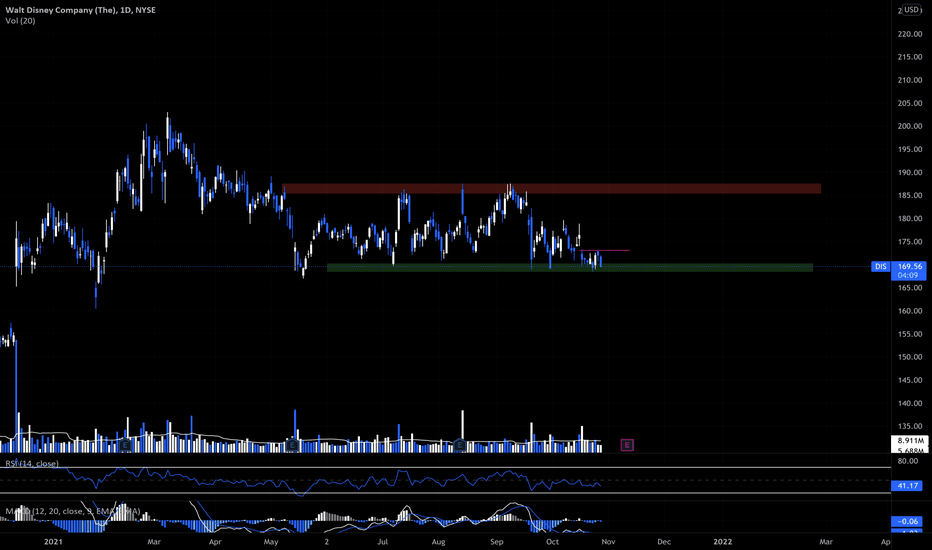Click the 80.00 RSI scale label
This screenshot has width=932, height=550.
point(908,461)
